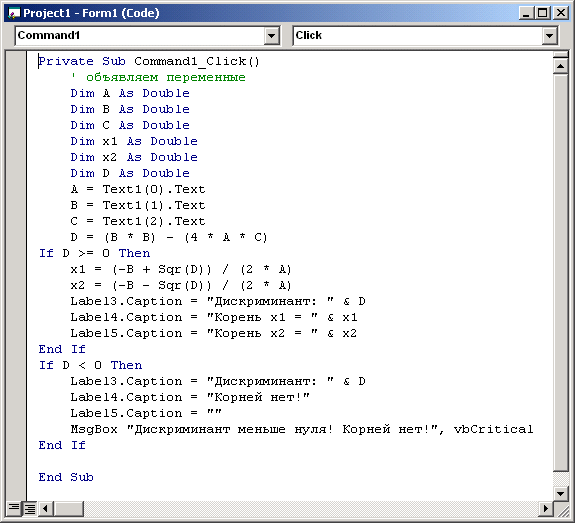575x523 pixels.
Task: Close the Form1 code window
Action: (561, 13)
